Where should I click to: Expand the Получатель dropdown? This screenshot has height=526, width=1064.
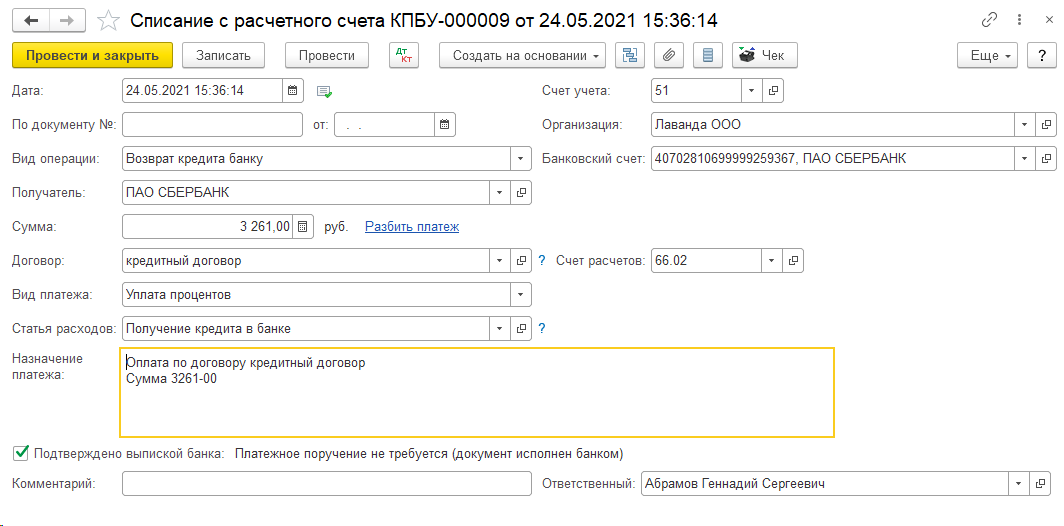click(x=500, y=193)
